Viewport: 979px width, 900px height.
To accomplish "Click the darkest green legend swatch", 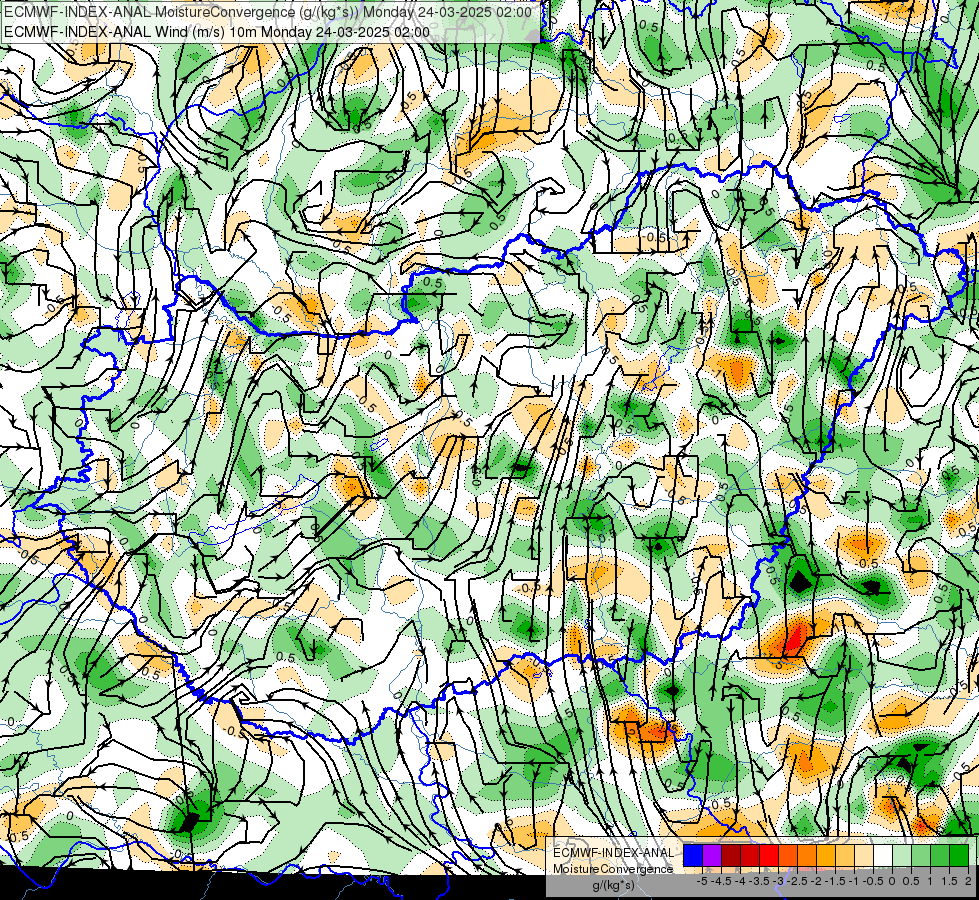I will click(959, 855).
